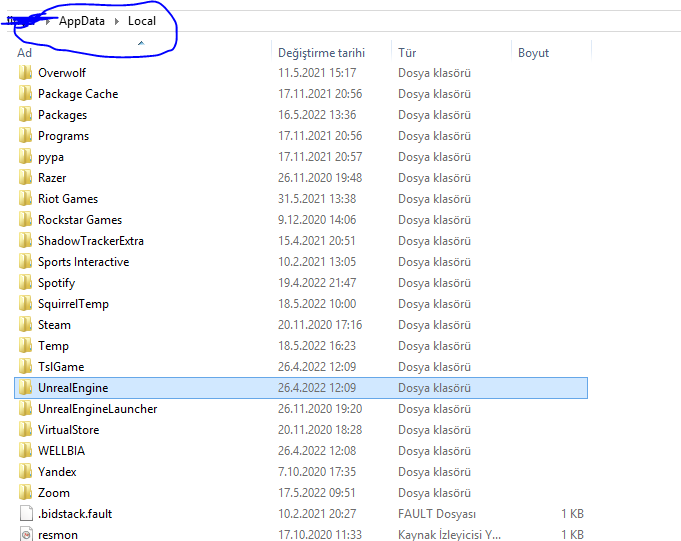
Task: Click the date 26.4.2022 12:08 for WELLBIA
Action: [317, 450]
